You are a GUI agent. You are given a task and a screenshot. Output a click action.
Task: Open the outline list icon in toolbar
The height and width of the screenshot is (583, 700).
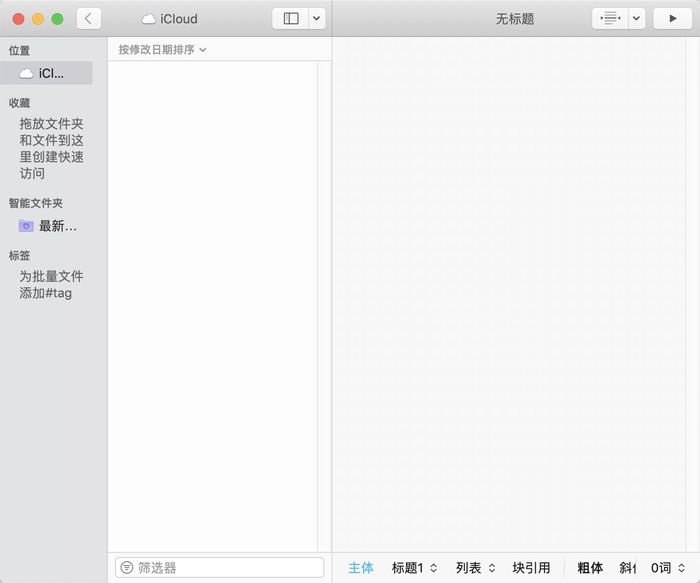(x=610, y=19)
